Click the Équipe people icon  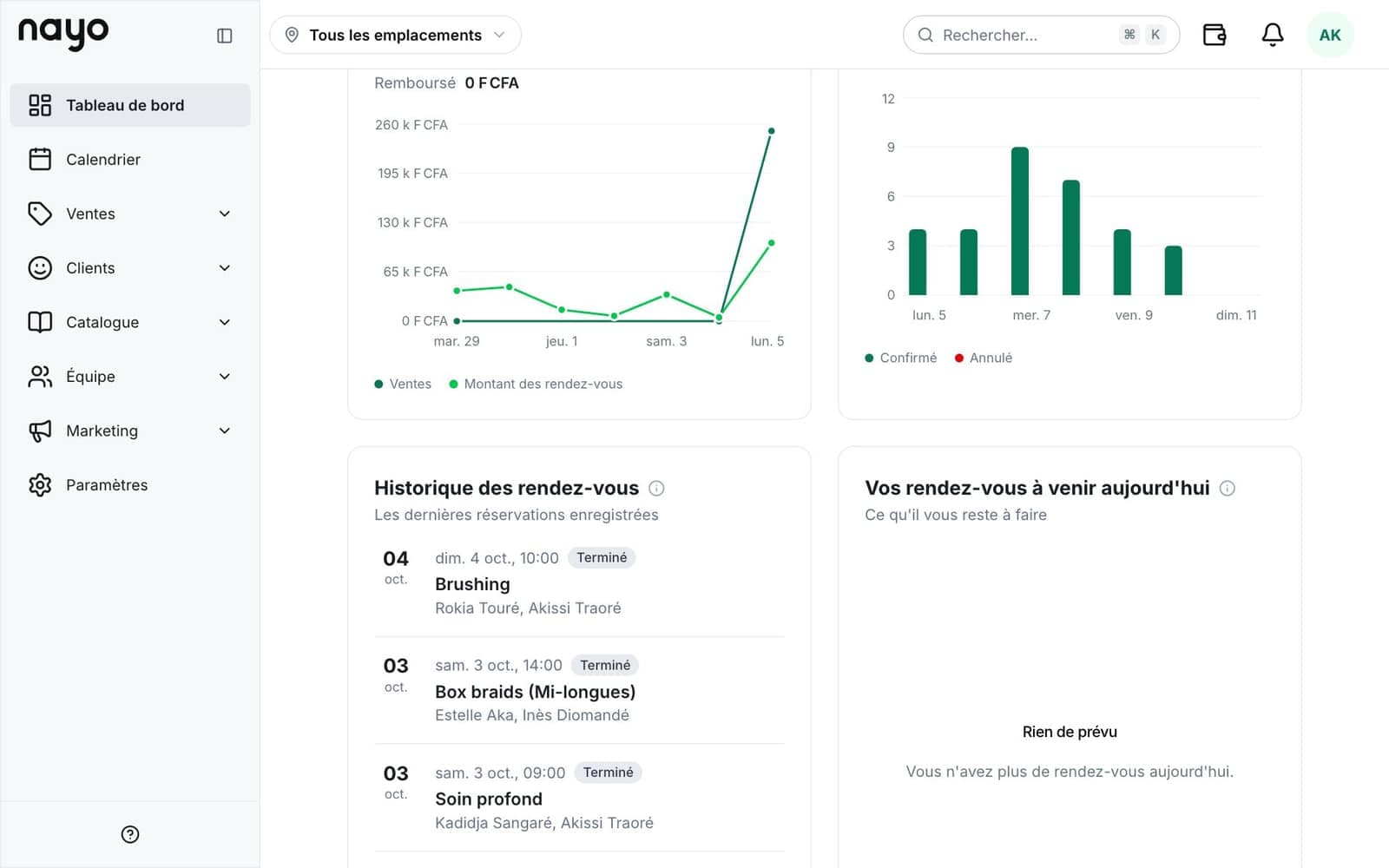pyautogui.click(x=40, y=376)
